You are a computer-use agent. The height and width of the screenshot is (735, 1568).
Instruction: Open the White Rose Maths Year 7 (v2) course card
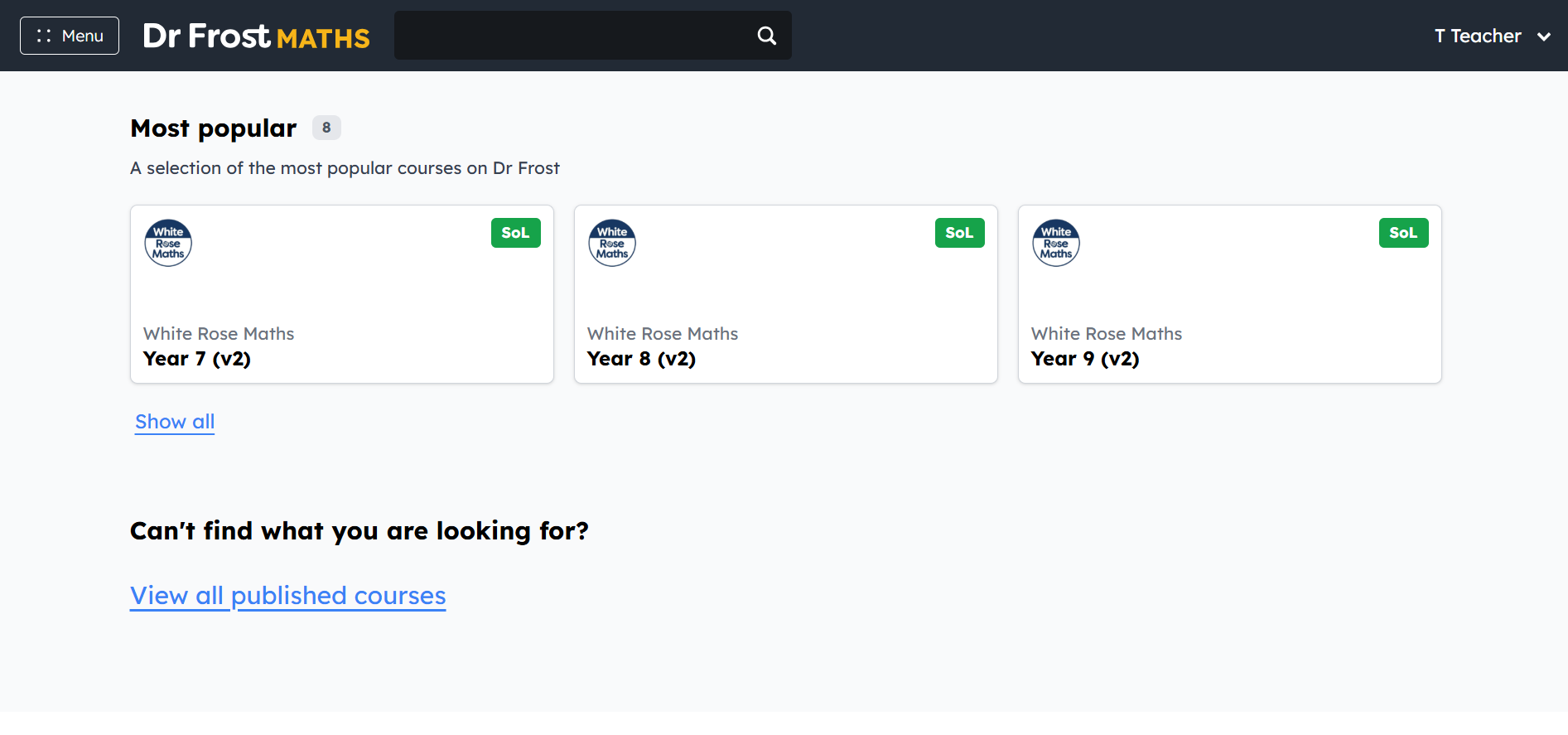pyautogui.click(x=342, y=294)
